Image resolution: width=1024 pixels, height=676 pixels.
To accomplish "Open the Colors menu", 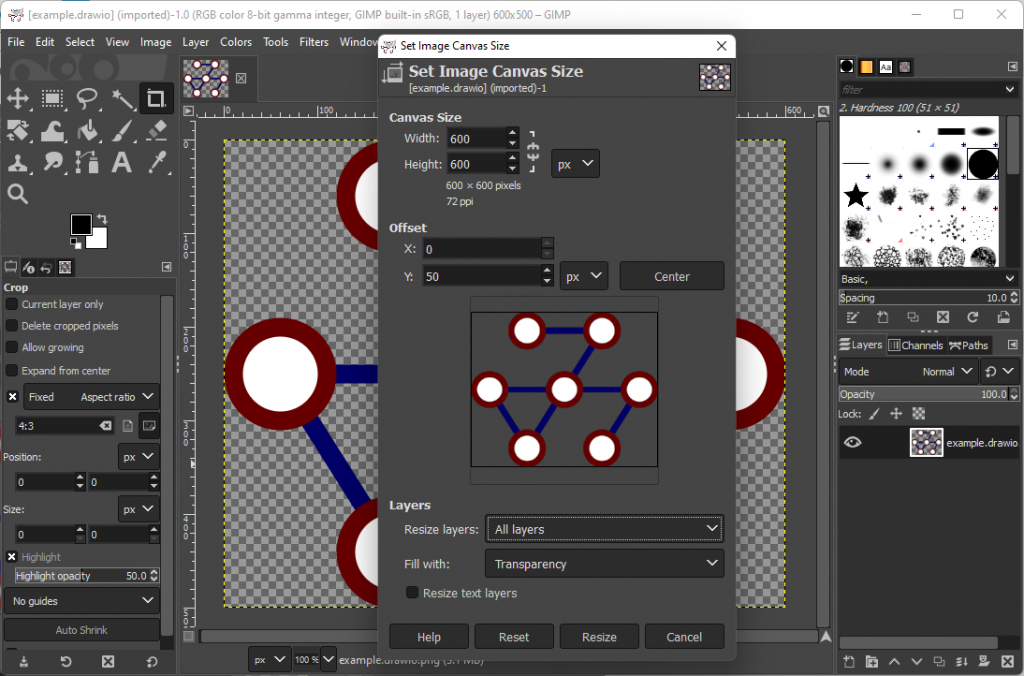I will tap(236, 42).
